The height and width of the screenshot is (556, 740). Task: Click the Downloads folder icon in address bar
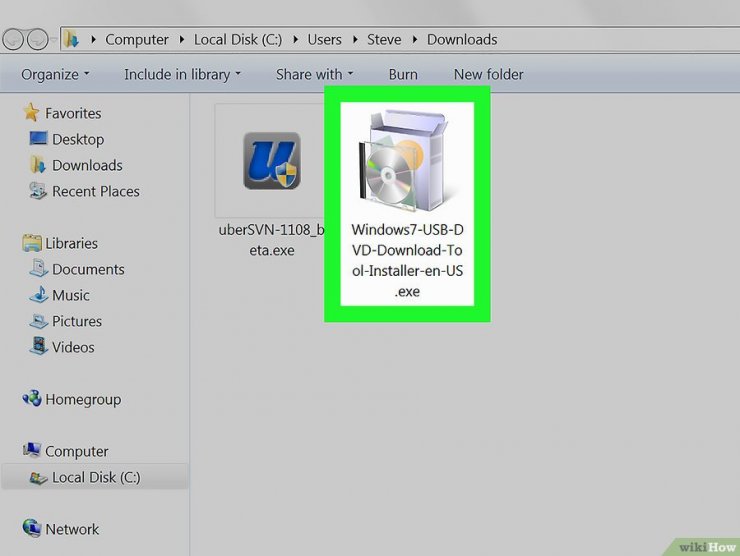pyautogui.click(x=71, y=39)
